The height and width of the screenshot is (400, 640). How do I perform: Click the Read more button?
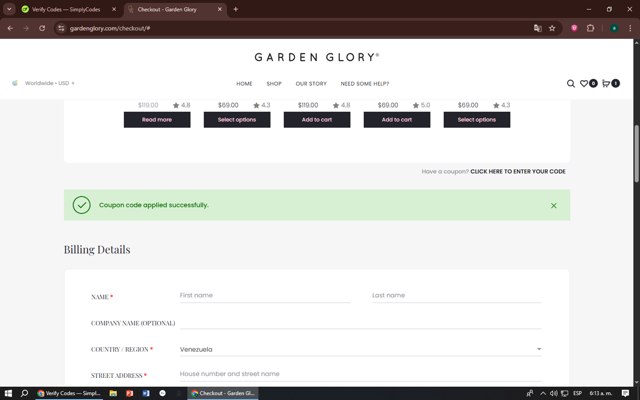click(157, 120)
